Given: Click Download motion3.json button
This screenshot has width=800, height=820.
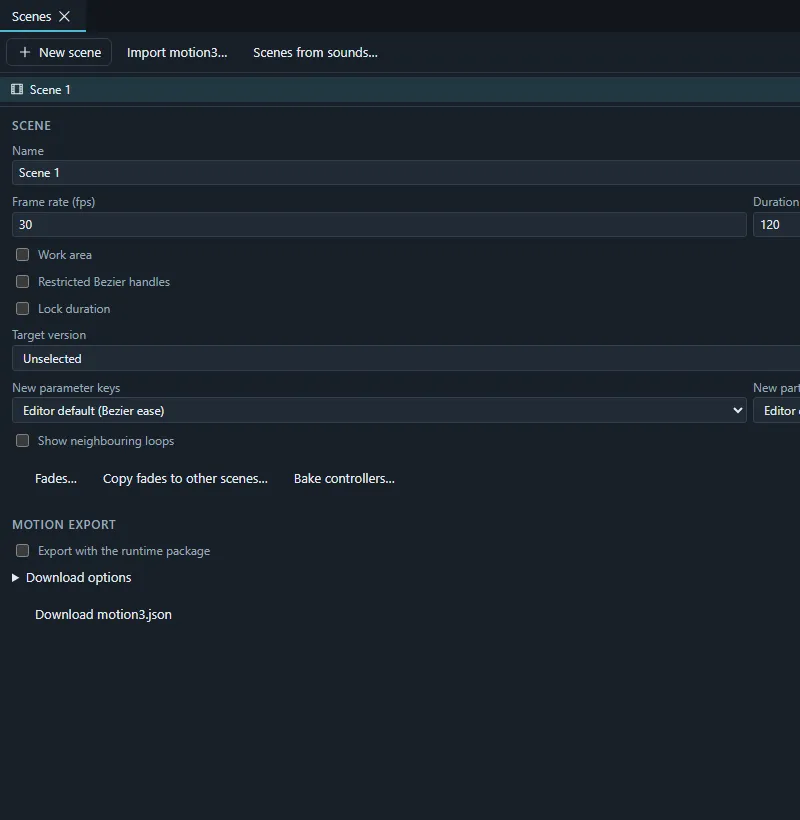Looking at the screenshot, I should tap(103, 614).
